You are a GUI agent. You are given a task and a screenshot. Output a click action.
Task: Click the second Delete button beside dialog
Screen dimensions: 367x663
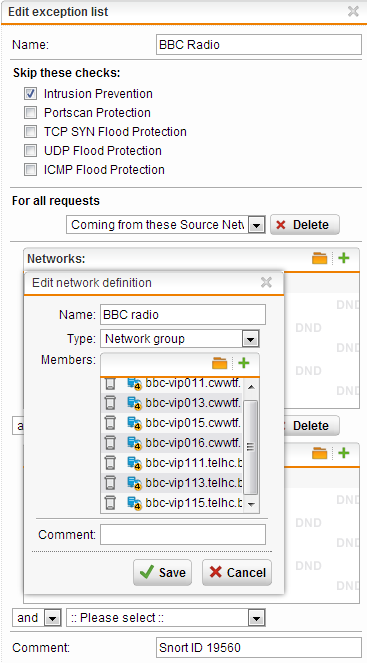[x=311, y=425]
